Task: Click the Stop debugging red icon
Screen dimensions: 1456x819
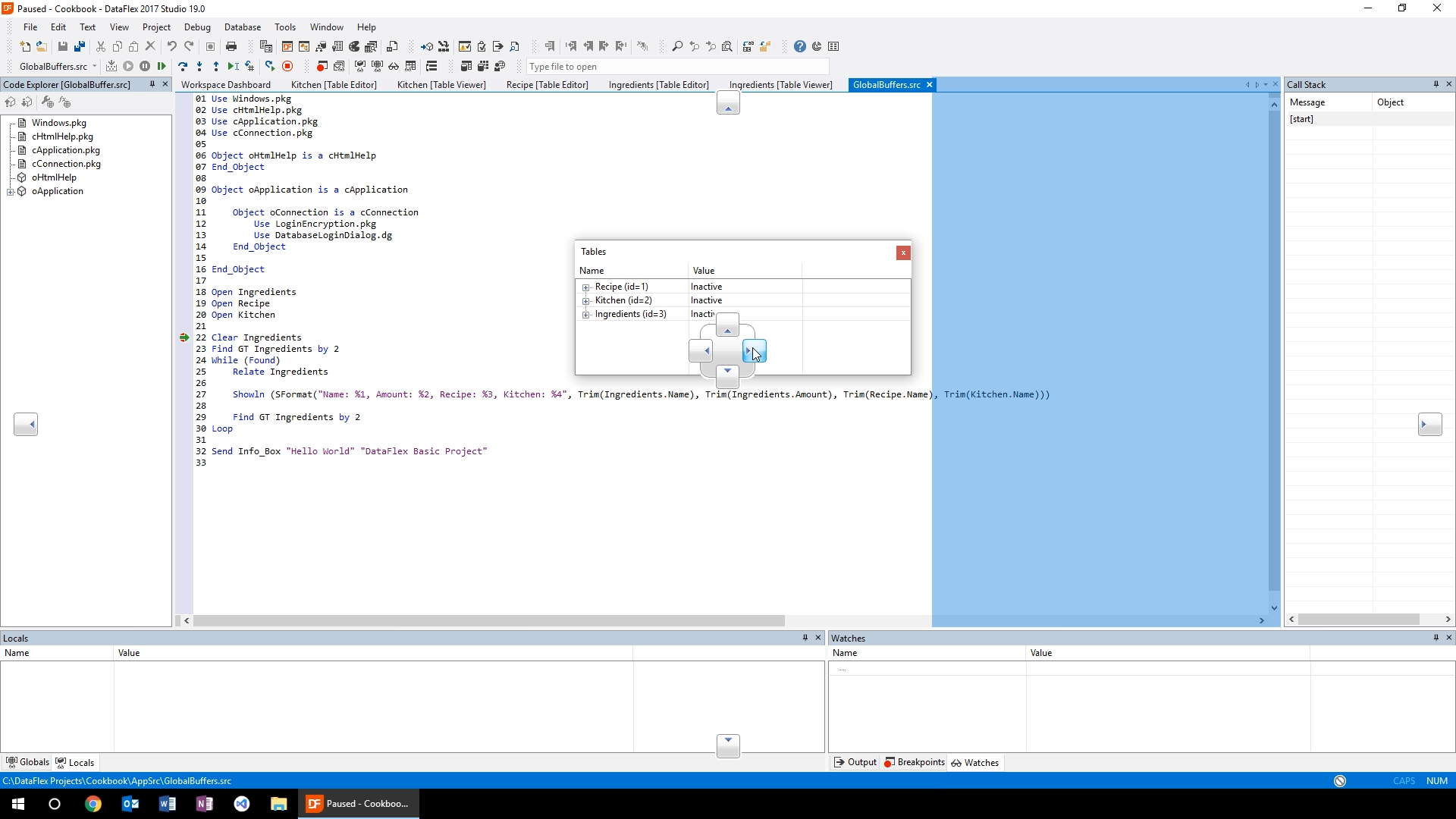Action: coord(287,67)
